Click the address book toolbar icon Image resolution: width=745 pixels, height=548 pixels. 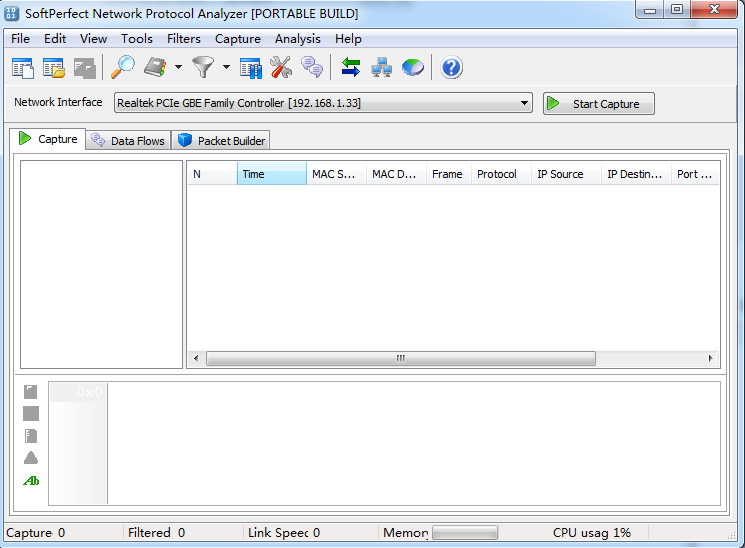point(155,67)
